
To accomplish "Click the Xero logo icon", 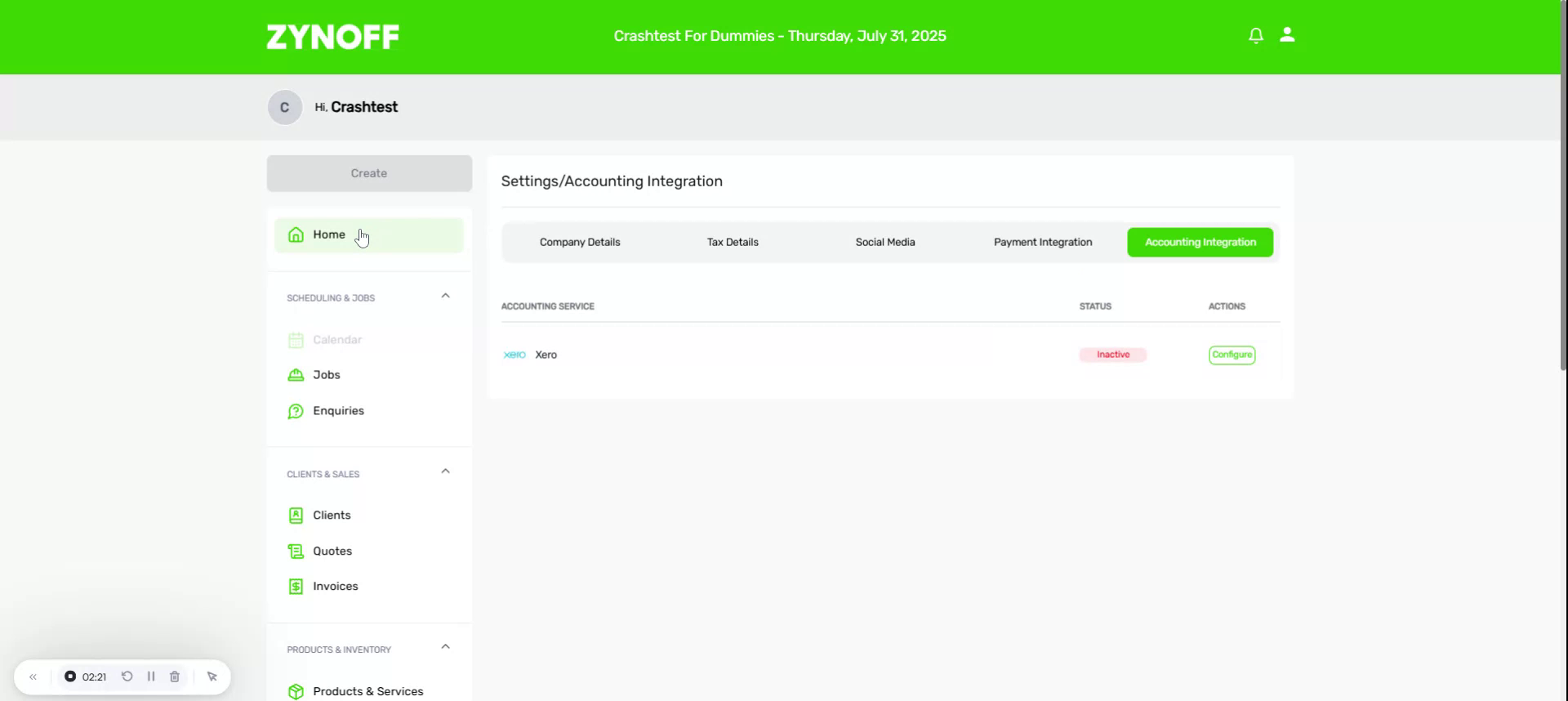I will click(514, 355).
